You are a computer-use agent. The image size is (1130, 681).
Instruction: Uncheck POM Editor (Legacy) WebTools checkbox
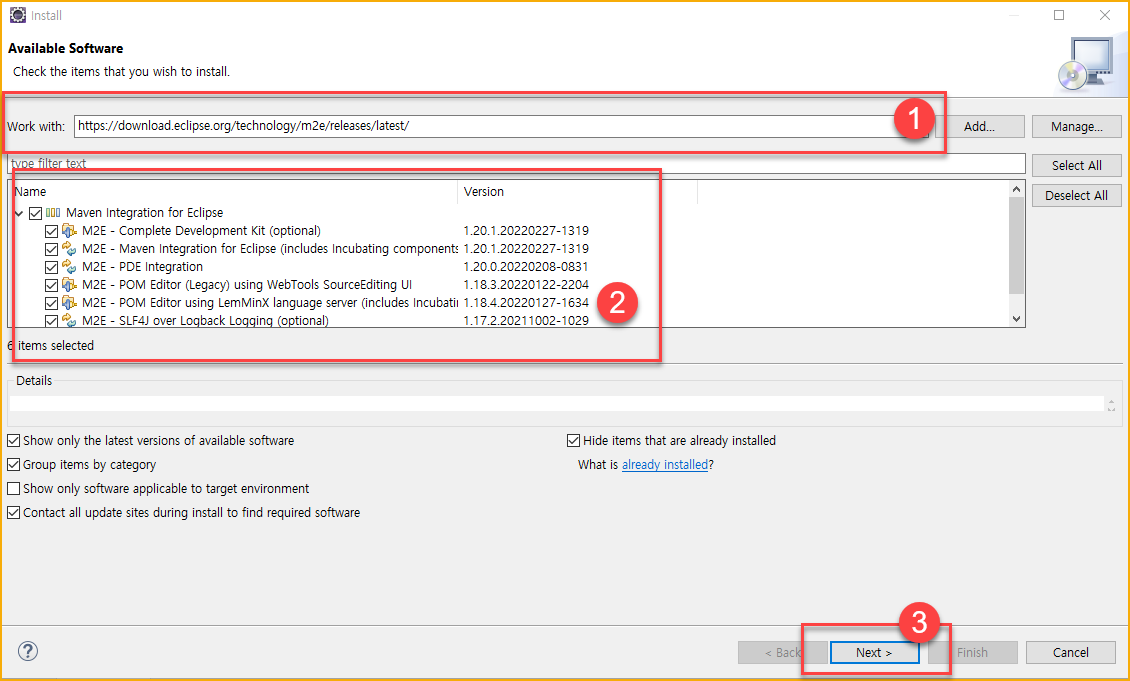coord(51,285)
